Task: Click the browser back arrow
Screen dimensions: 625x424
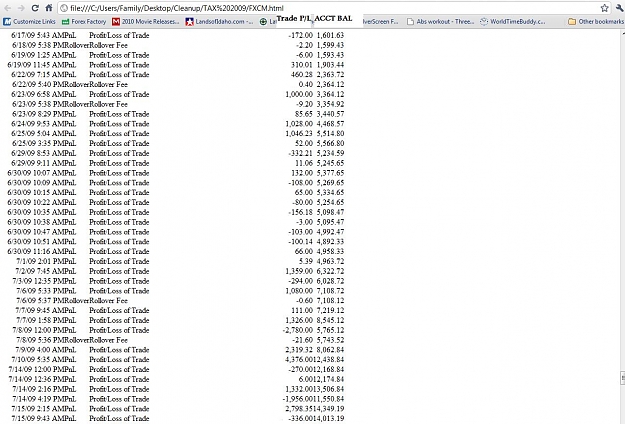Action: (x=8, y=8)
